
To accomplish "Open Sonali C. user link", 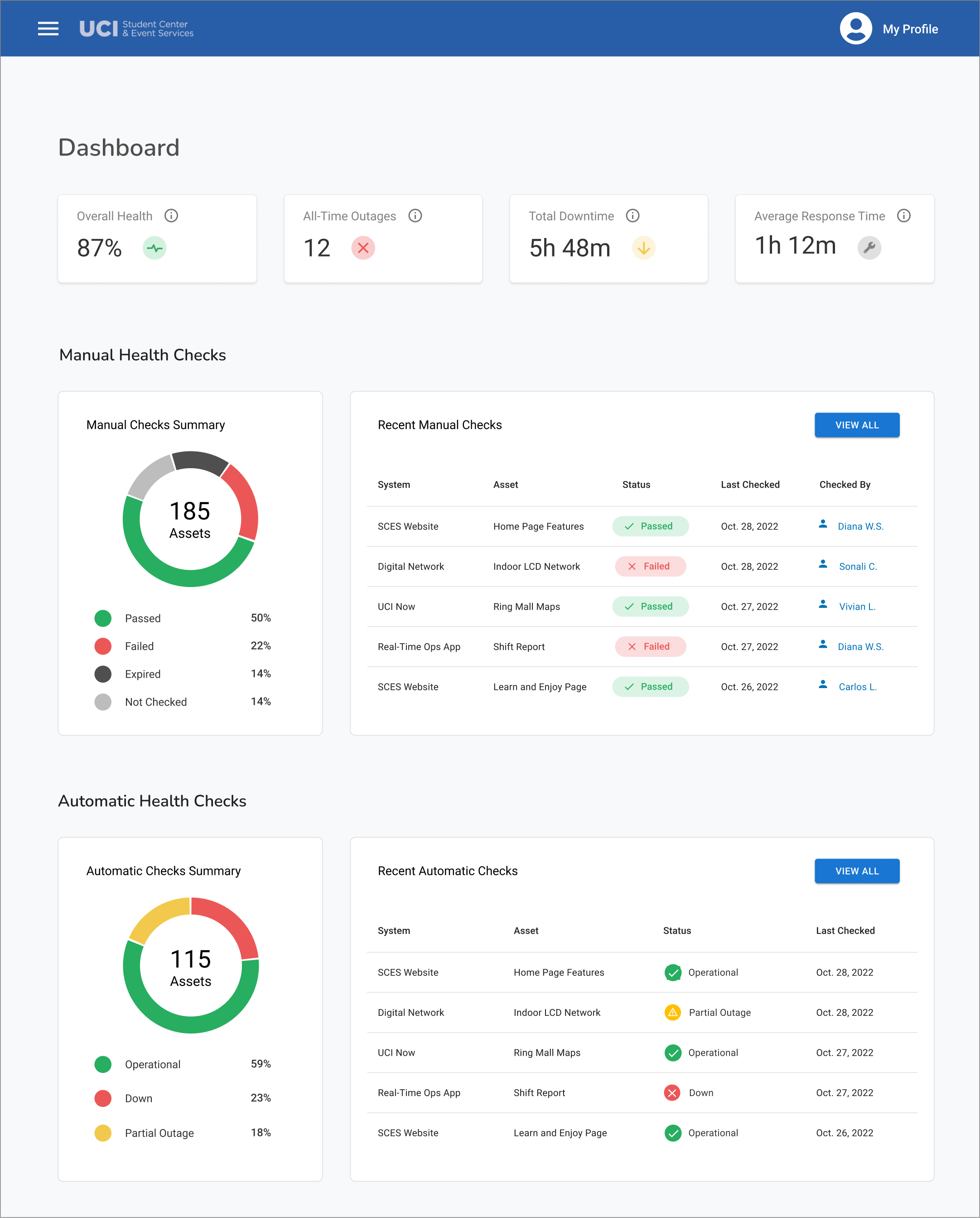I will tap(857, 567).
